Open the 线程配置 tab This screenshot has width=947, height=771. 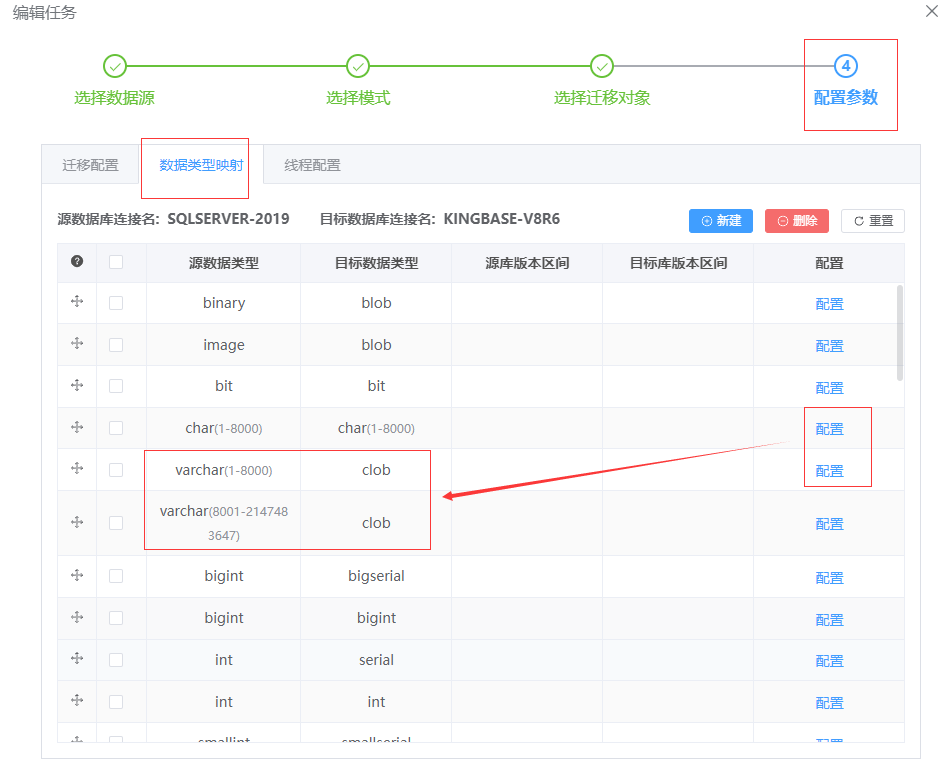pyautogui.click(x=312, y=165)
